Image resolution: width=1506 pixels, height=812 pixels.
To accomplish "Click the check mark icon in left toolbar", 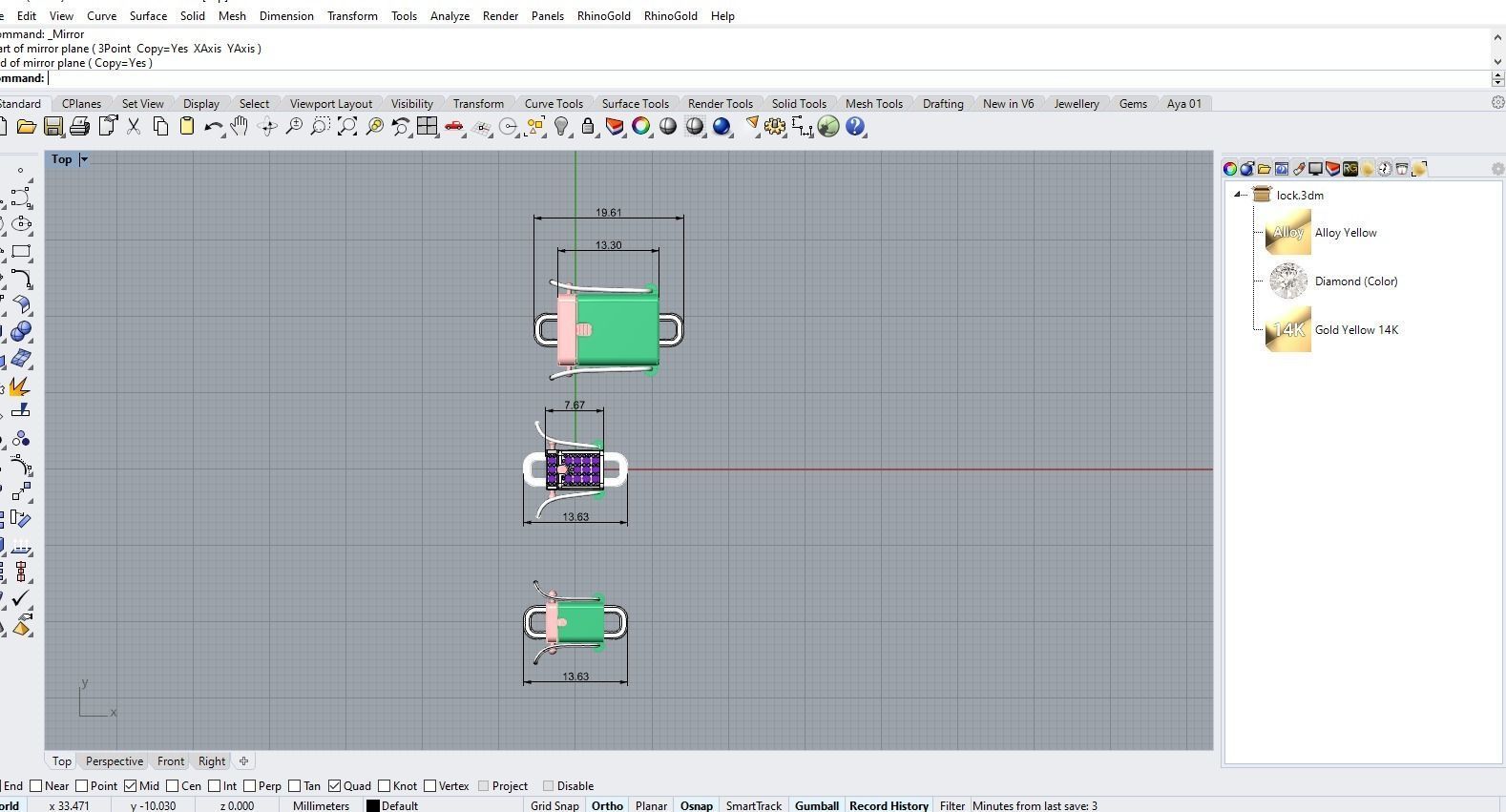I will click(x=21, y=598).
